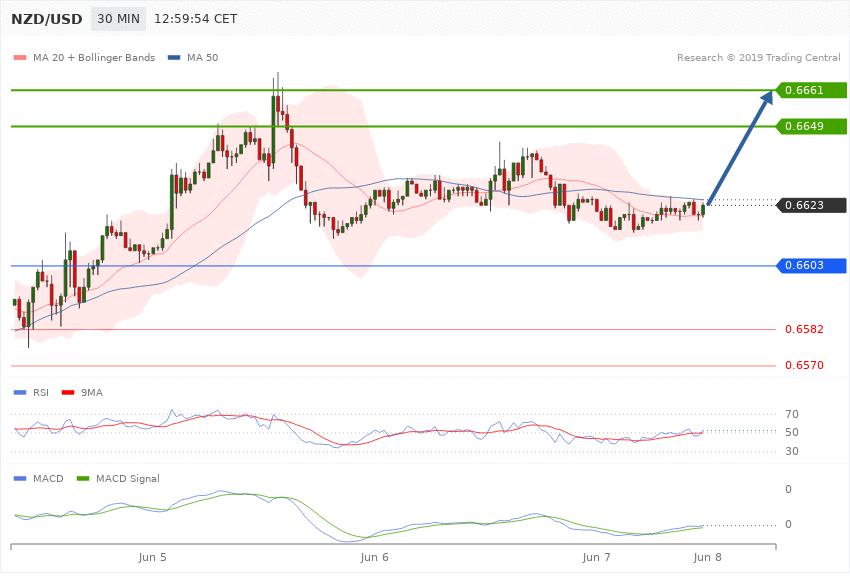Click the RSI 50 axis value
This screenshot has width=850, height=576.
click(x=792, y=432)
